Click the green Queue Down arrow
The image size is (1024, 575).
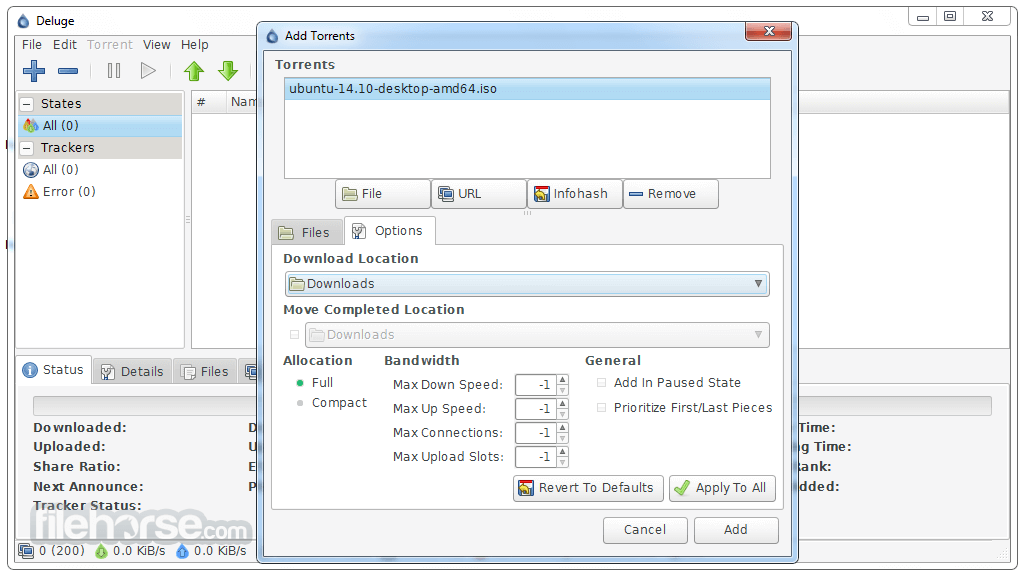(228, 71)
